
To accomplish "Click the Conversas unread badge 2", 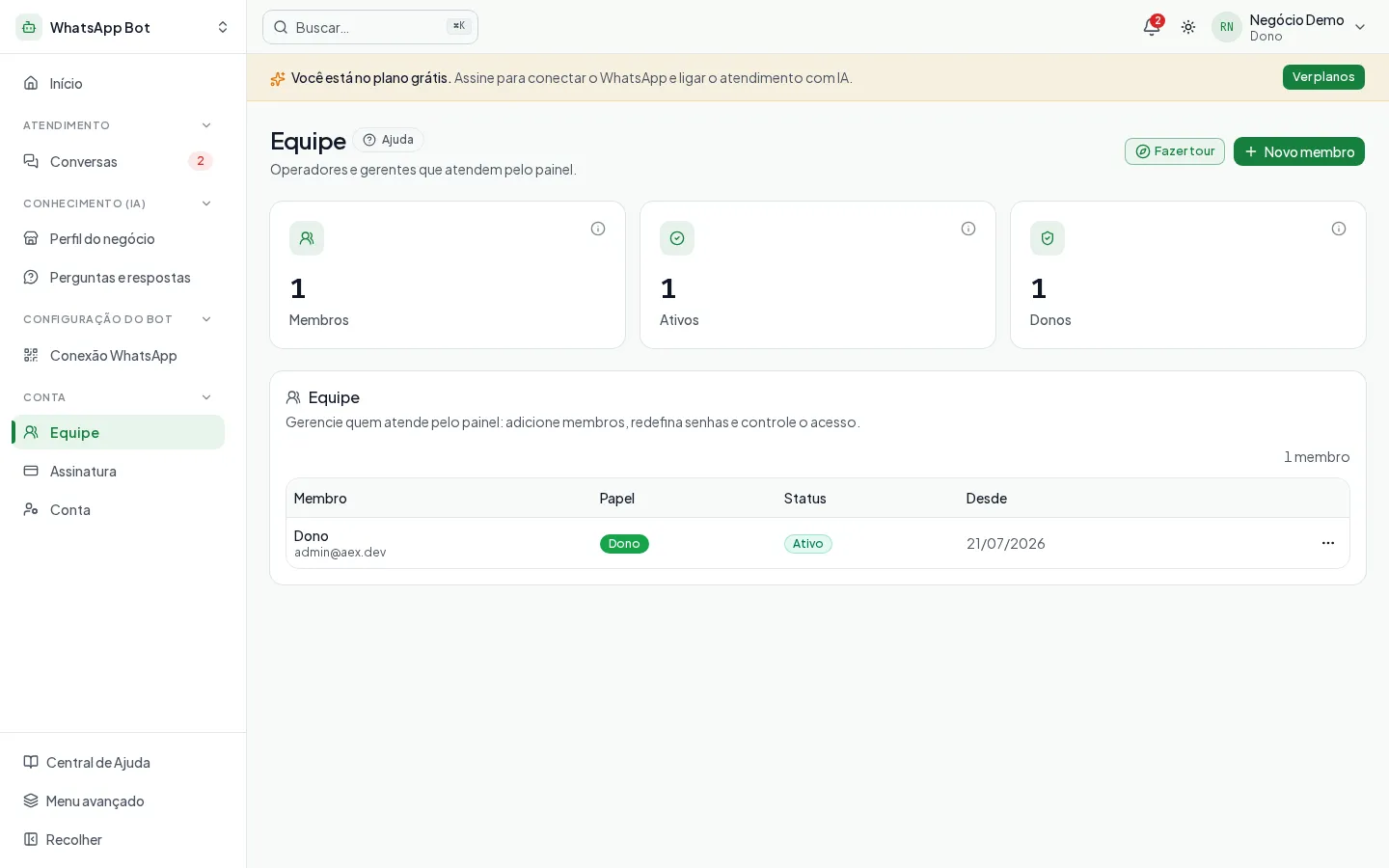I will [x=201, y=161].
